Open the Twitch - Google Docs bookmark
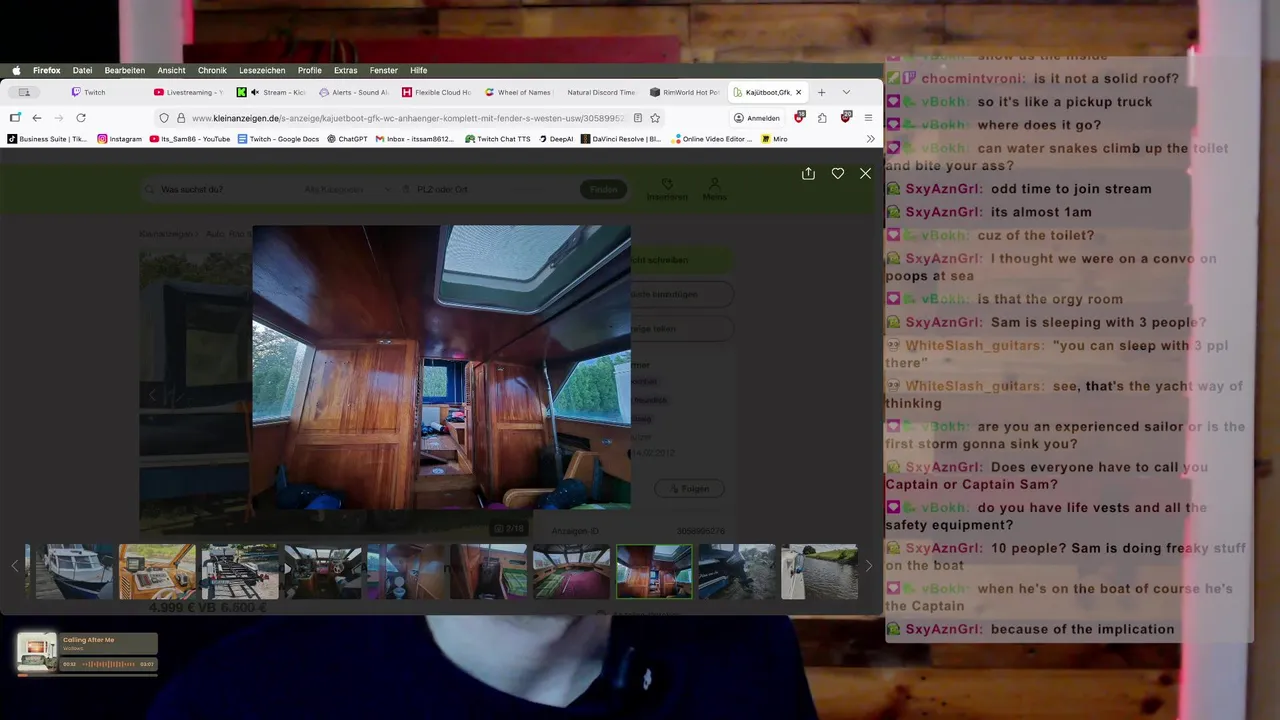The height and width of the screenshot is (720, 1280). coord(278,139)
